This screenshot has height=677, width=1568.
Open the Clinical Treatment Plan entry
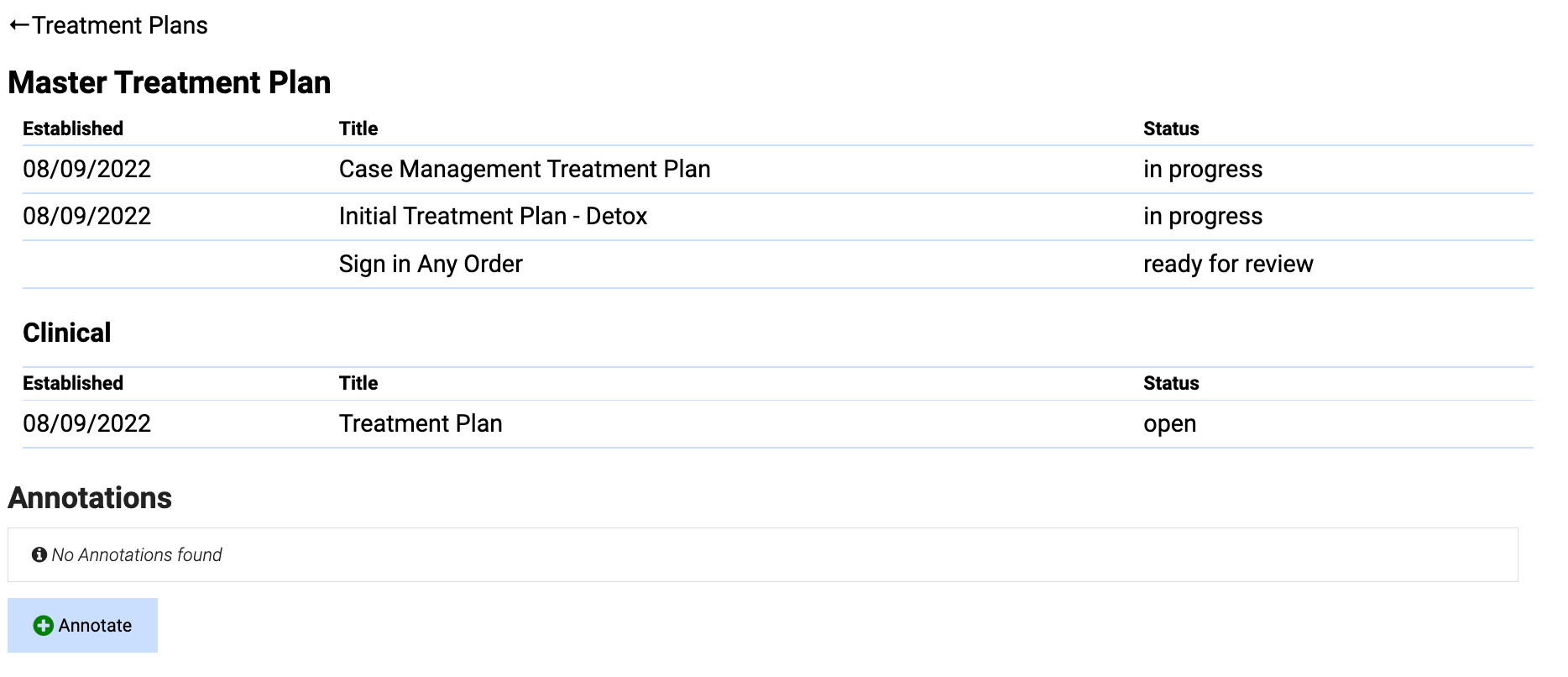(x=421, y=423)
